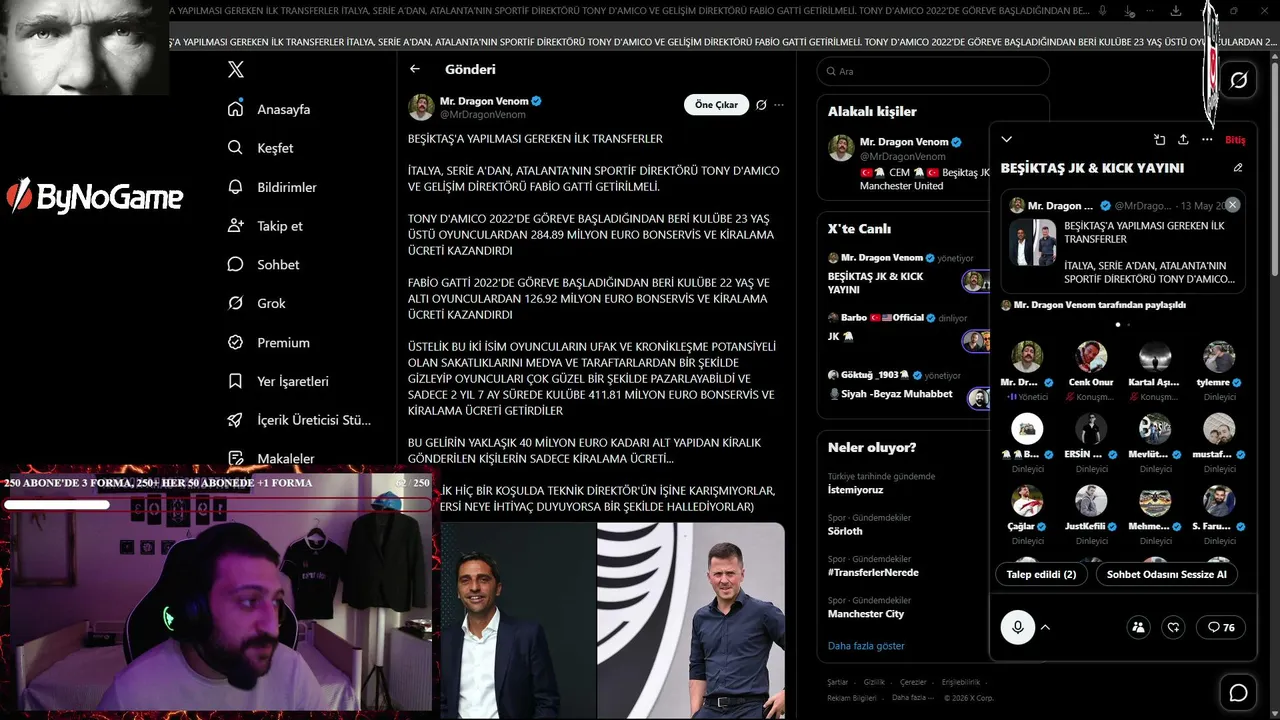Viewport: 1280px width, 720px height.
Task: Click the Yer İşaretleri bookmark icon
Action: coord(236,381)
